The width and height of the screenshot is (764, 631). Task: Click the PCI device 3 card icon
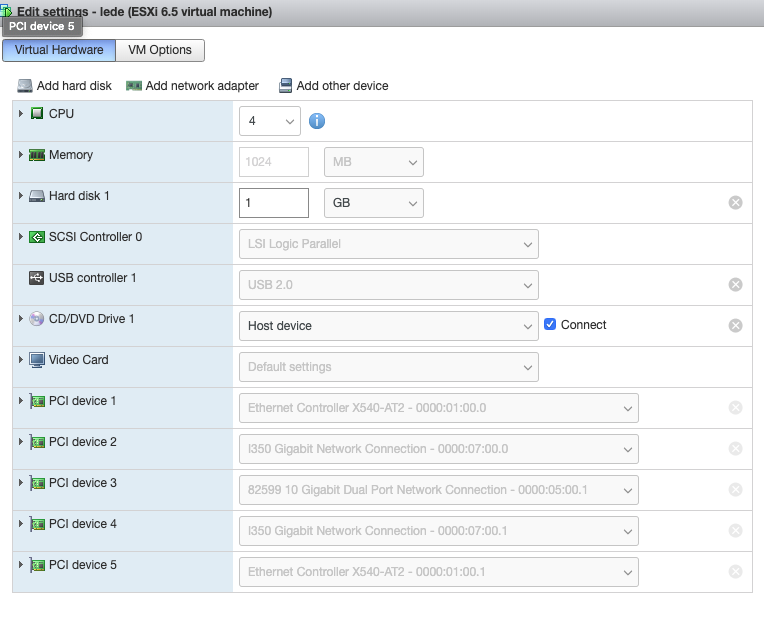[x=37, y=483]
